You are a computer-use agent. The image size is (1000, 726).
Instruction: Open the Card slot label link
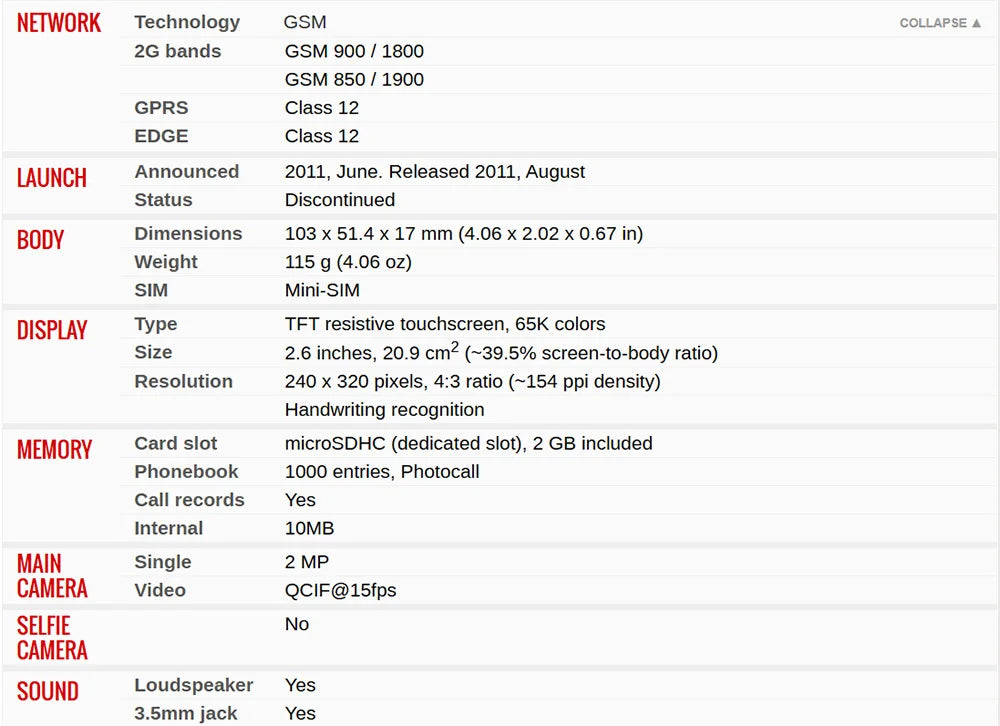point(175,443)
